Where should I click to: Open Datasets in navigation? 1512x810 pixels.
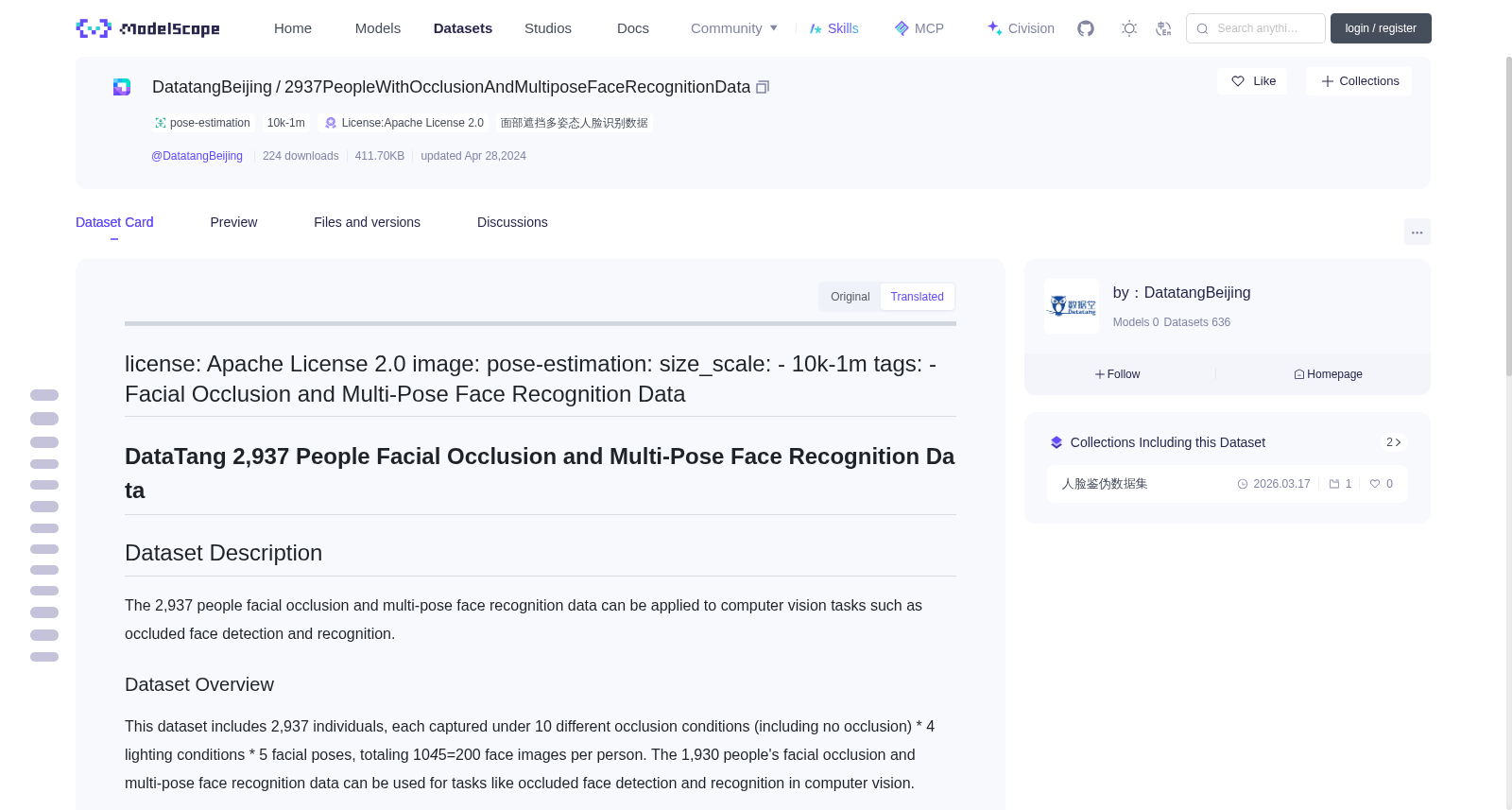(463, 28)
